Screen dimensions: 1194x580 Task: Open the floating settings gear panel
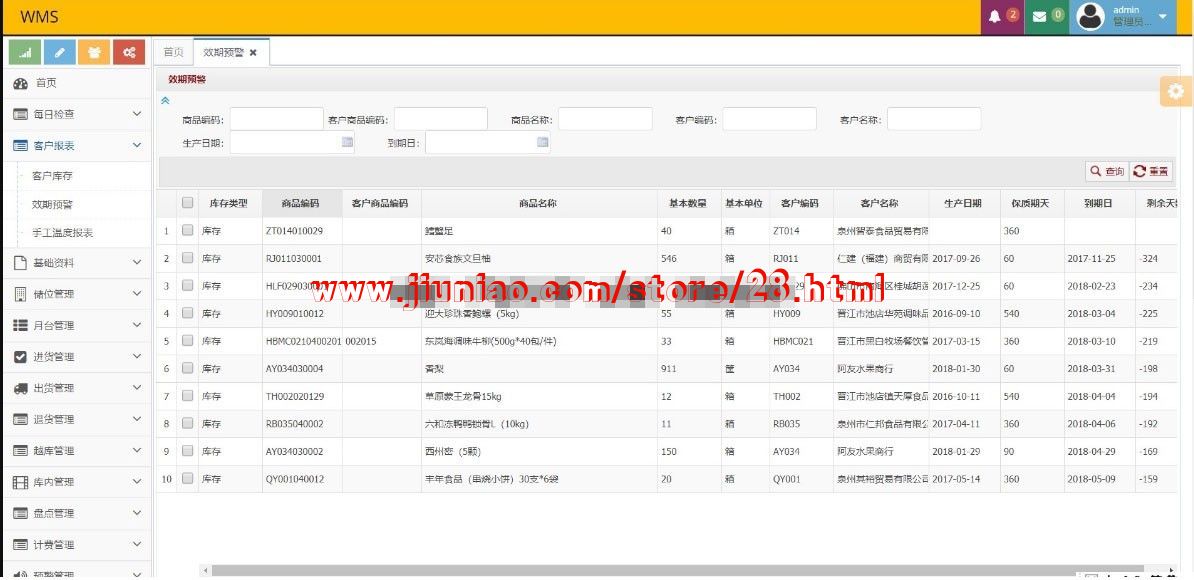click(x=1176, y=91)
